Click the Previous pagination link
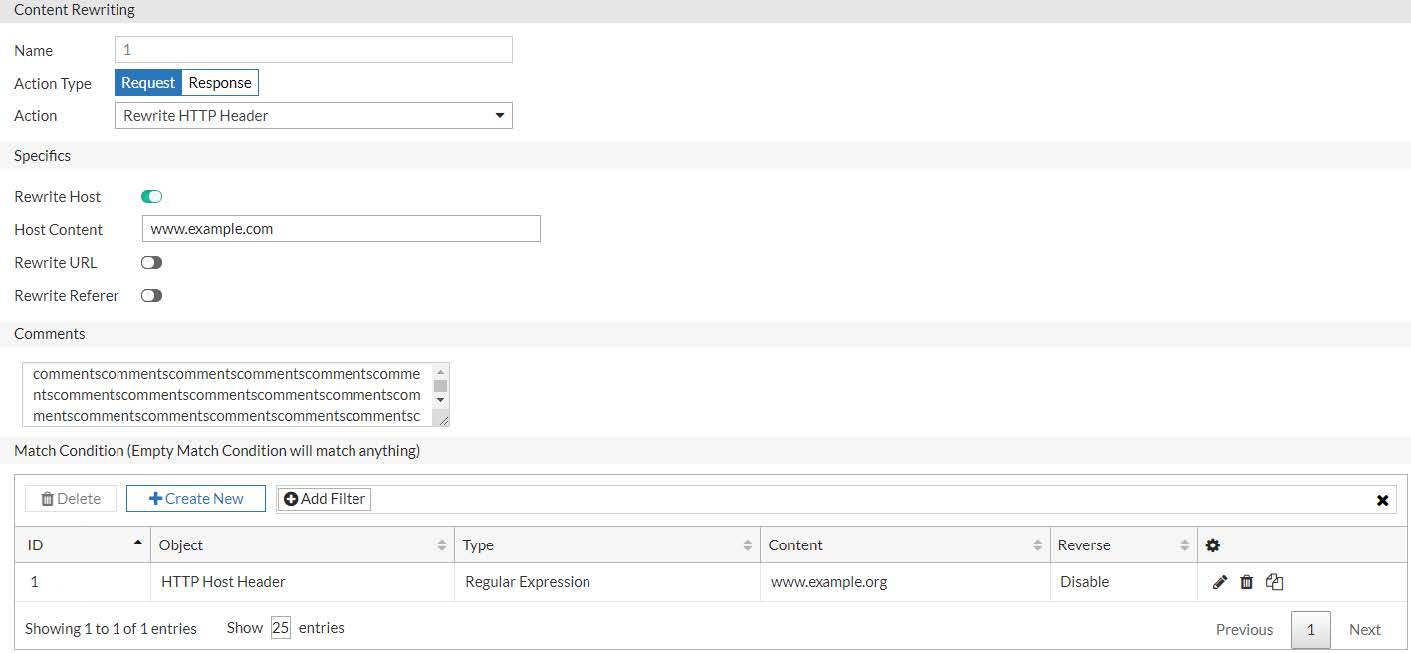The width and height of the screenshot is (1411, 653). pos(1243,629)
